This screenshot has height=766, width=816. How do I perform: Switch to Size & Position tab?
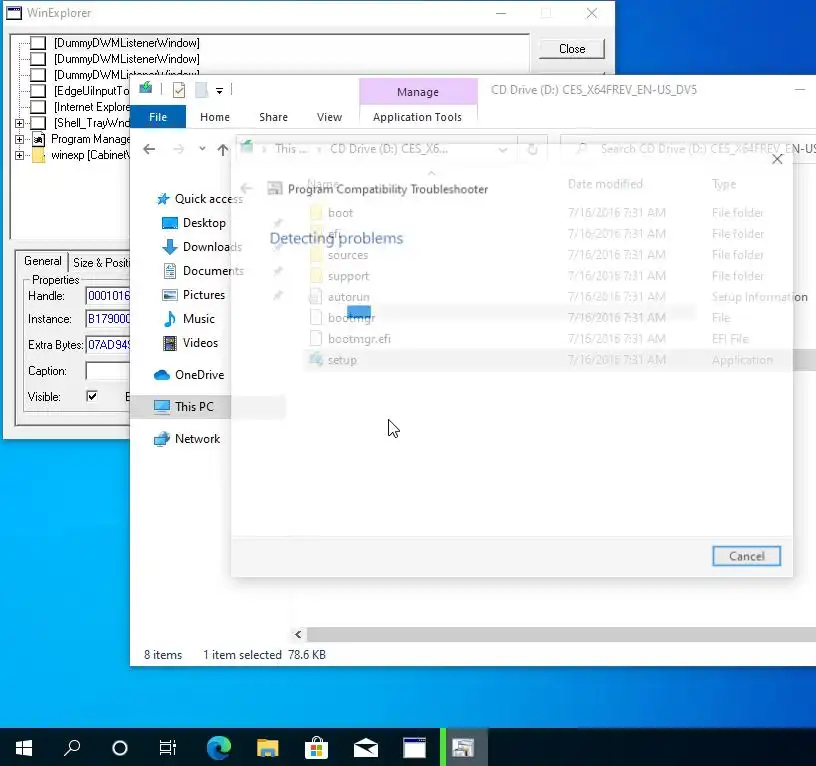[x=100, y=263]
